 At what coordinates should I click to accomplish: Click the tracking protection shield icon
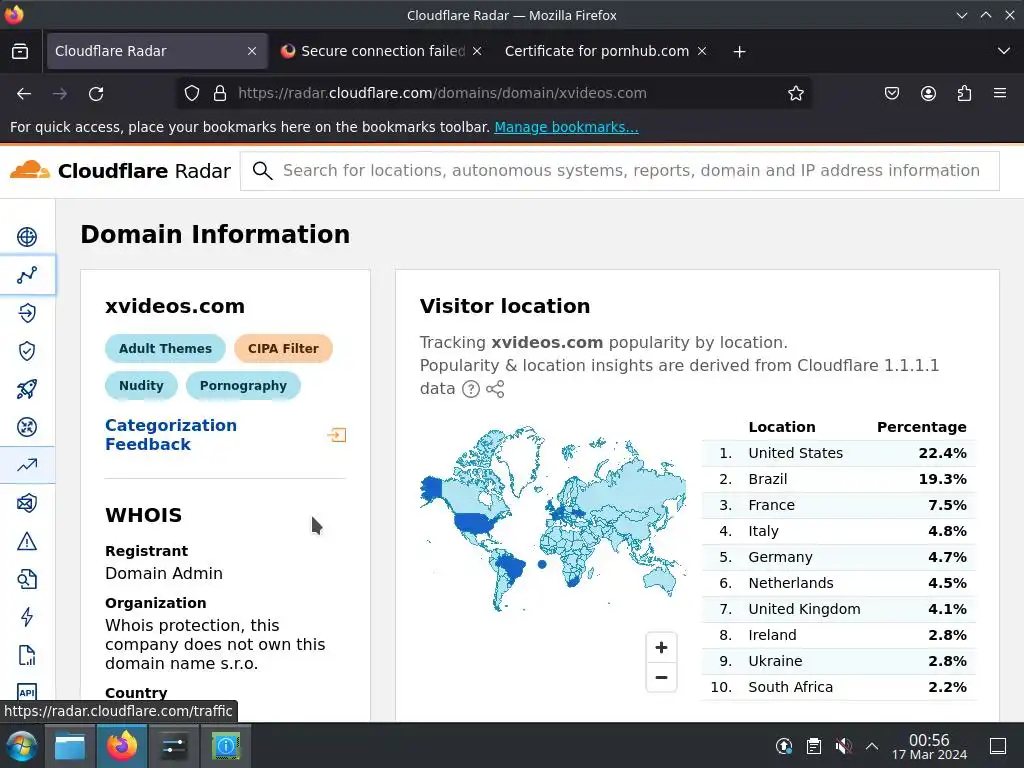tap(191, 93)
